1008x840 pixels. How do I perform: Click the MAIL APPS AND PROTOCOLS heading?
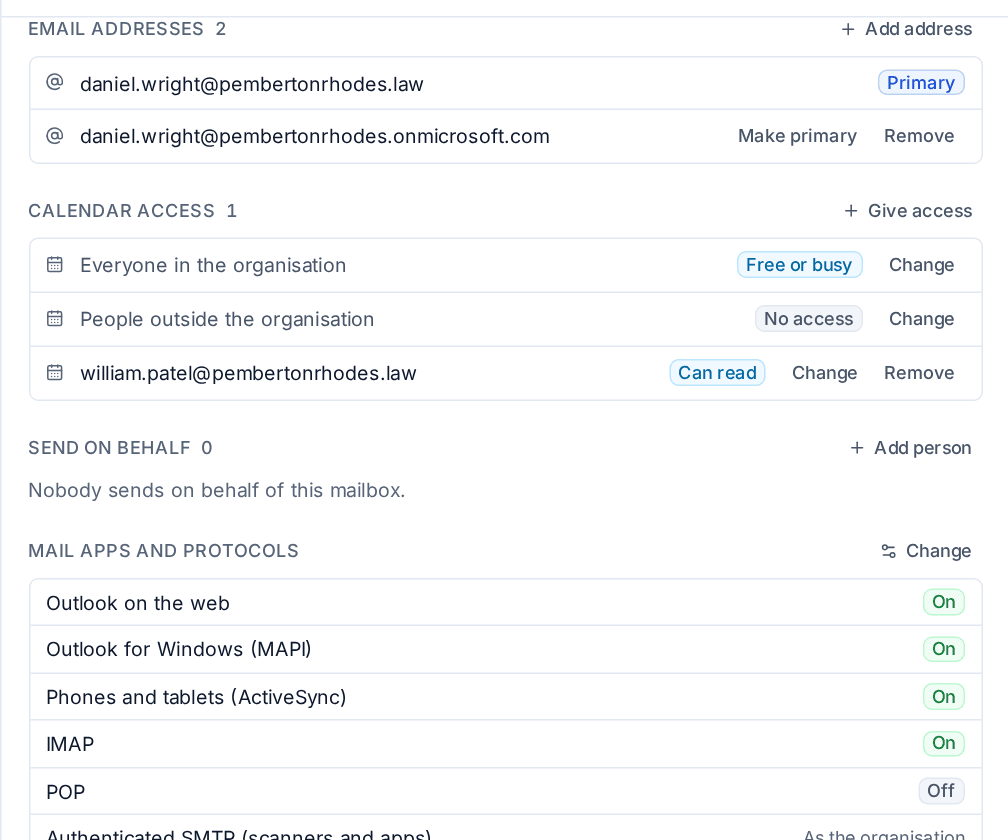click(x=163, y=551)
